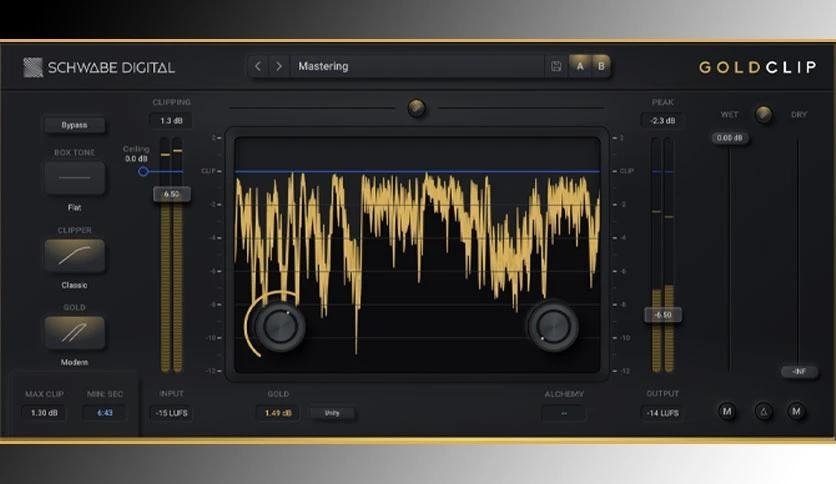
Task: Click the delta triangle monitor icon
Action: [x=764, y=411]
